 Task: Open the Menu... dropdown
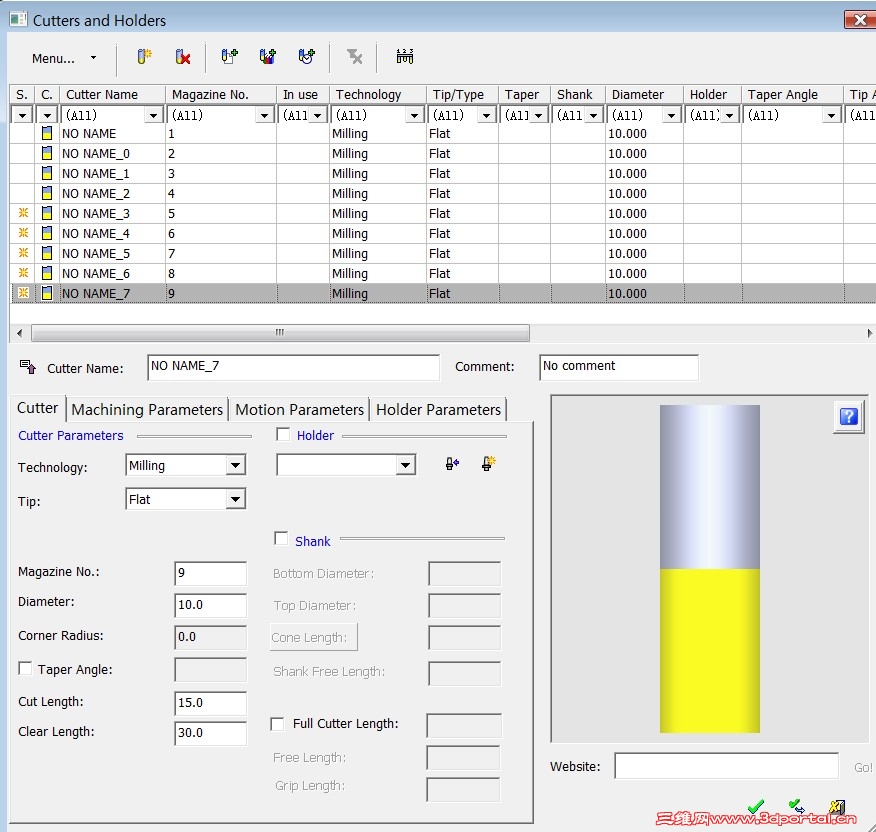click(64, 58)
